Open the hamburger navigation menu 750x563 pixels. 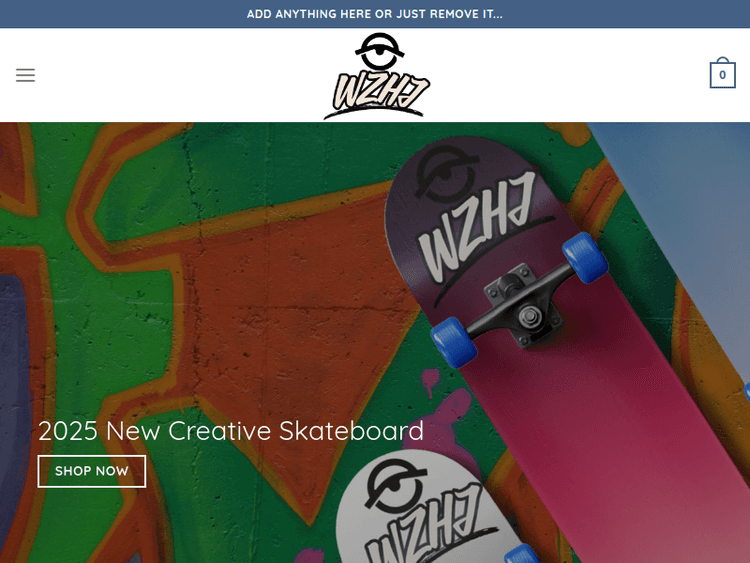coord(25,75)
